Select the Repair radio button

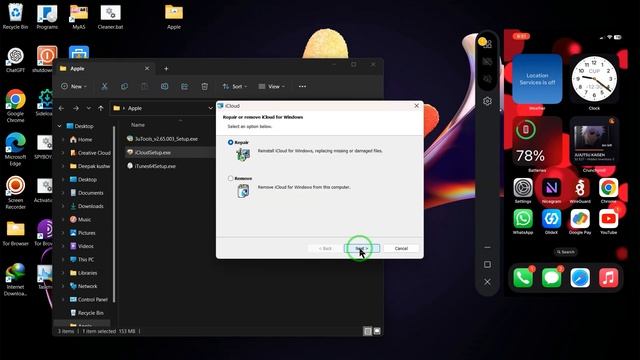click(231, 142)
